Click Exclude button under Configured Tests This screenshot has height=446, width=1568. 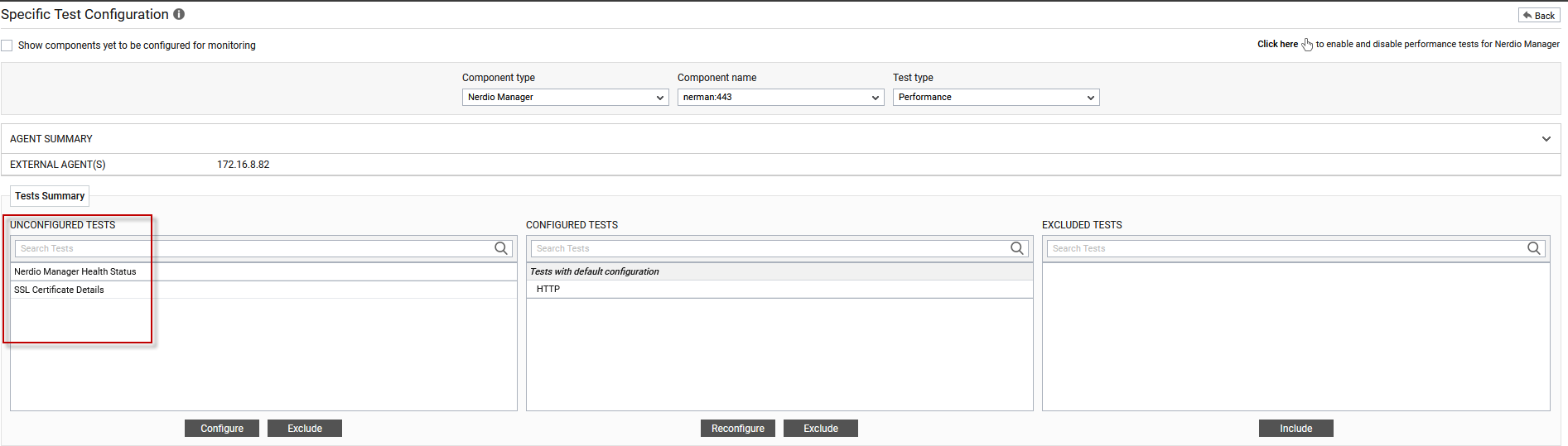tap(821, 428)
